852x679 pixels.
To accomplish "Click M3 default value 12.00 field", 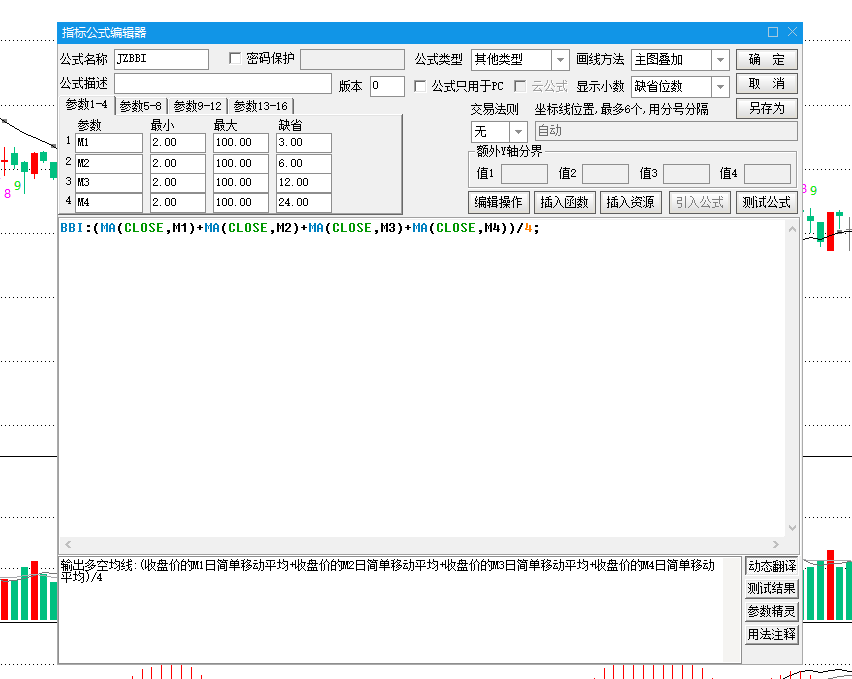I will (304, 183).
